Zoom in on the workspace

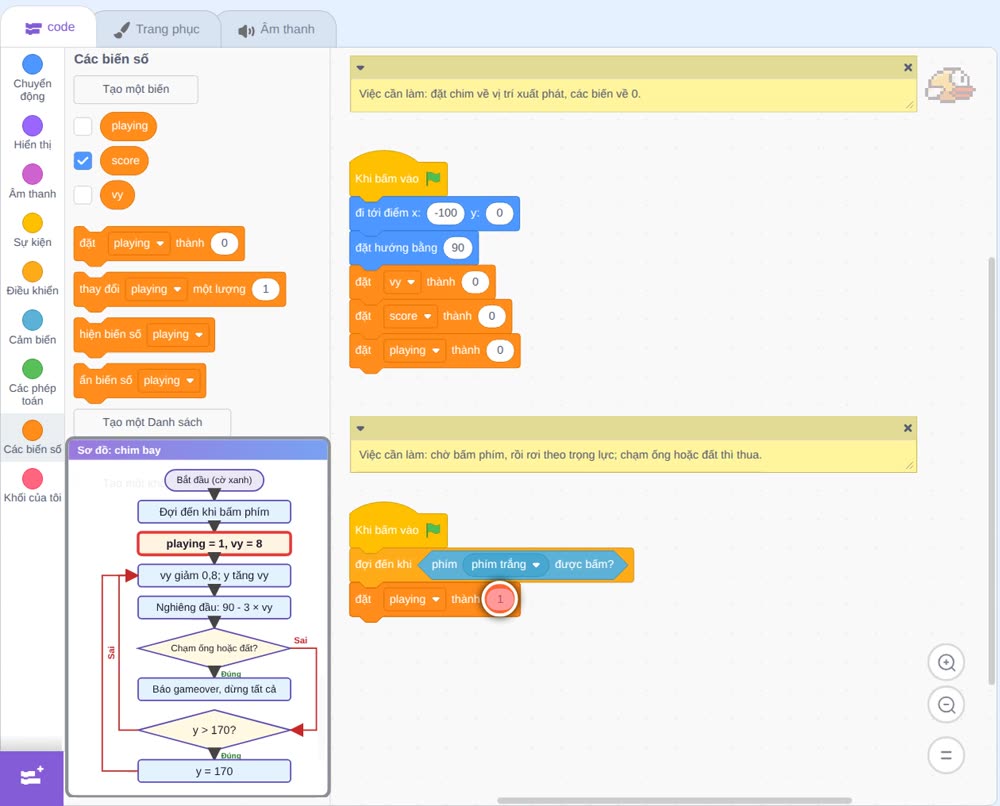[x=946, y=663]
